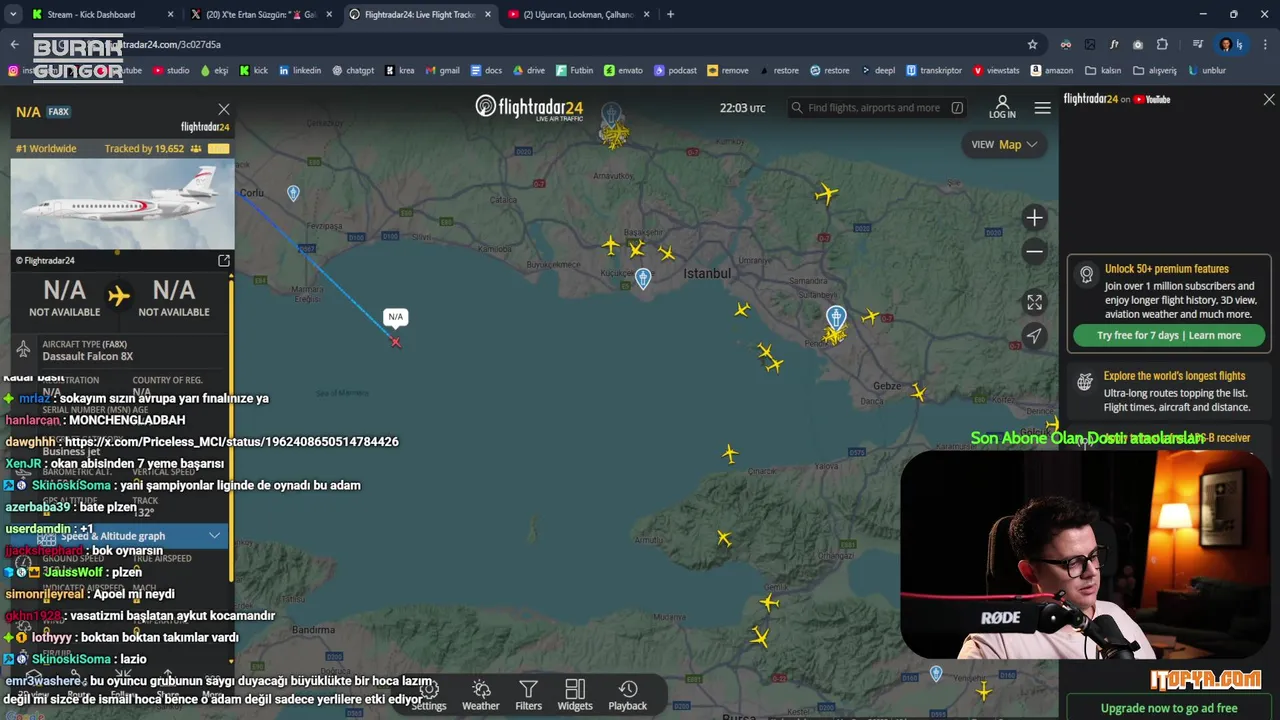Open the Filters tool
Image resolution: width=1280 pixels, height=720 pixels.
coord(528,695)
